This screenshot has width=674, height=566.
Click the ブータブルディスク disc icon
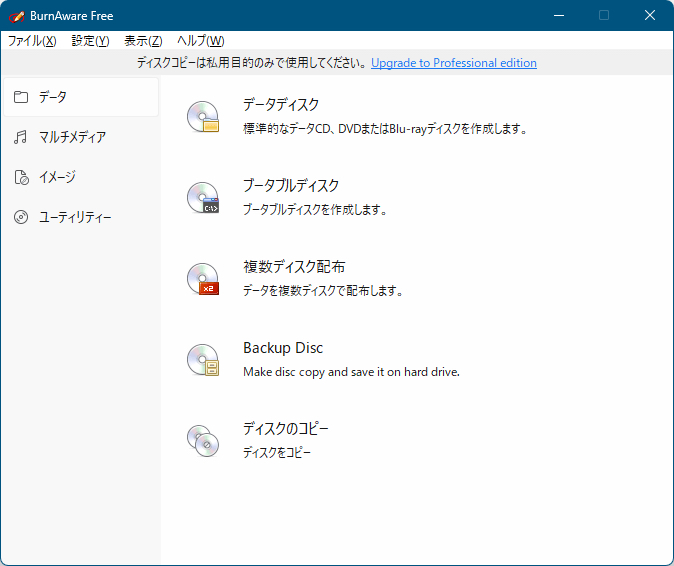pyautogui.click(x=203, y=197)
